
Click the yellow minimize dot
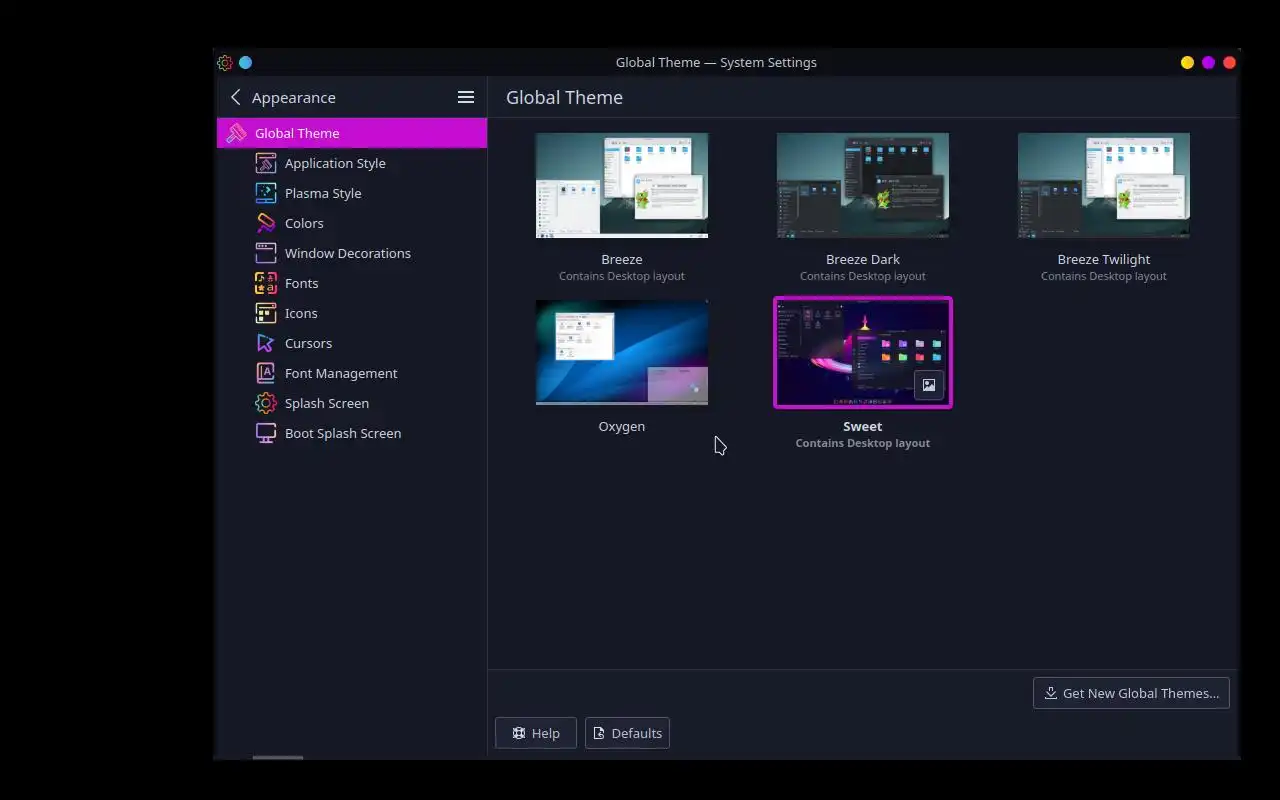point(1187,62)
